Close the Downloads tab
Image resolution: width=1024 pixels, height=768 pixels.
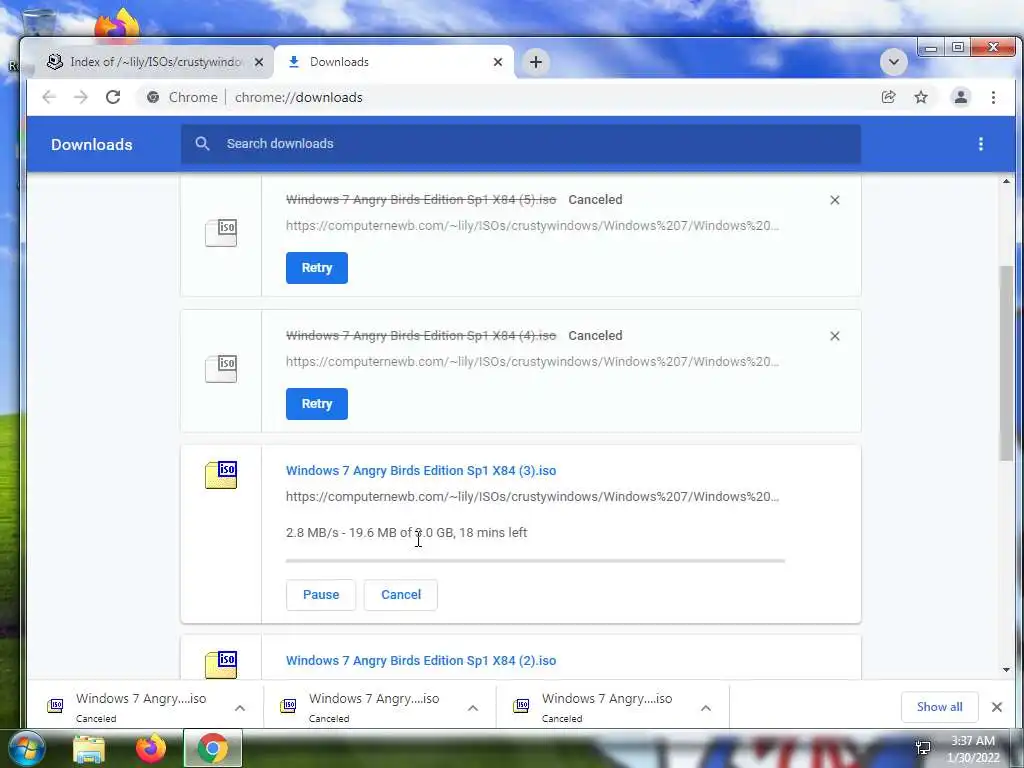(498, 62)
